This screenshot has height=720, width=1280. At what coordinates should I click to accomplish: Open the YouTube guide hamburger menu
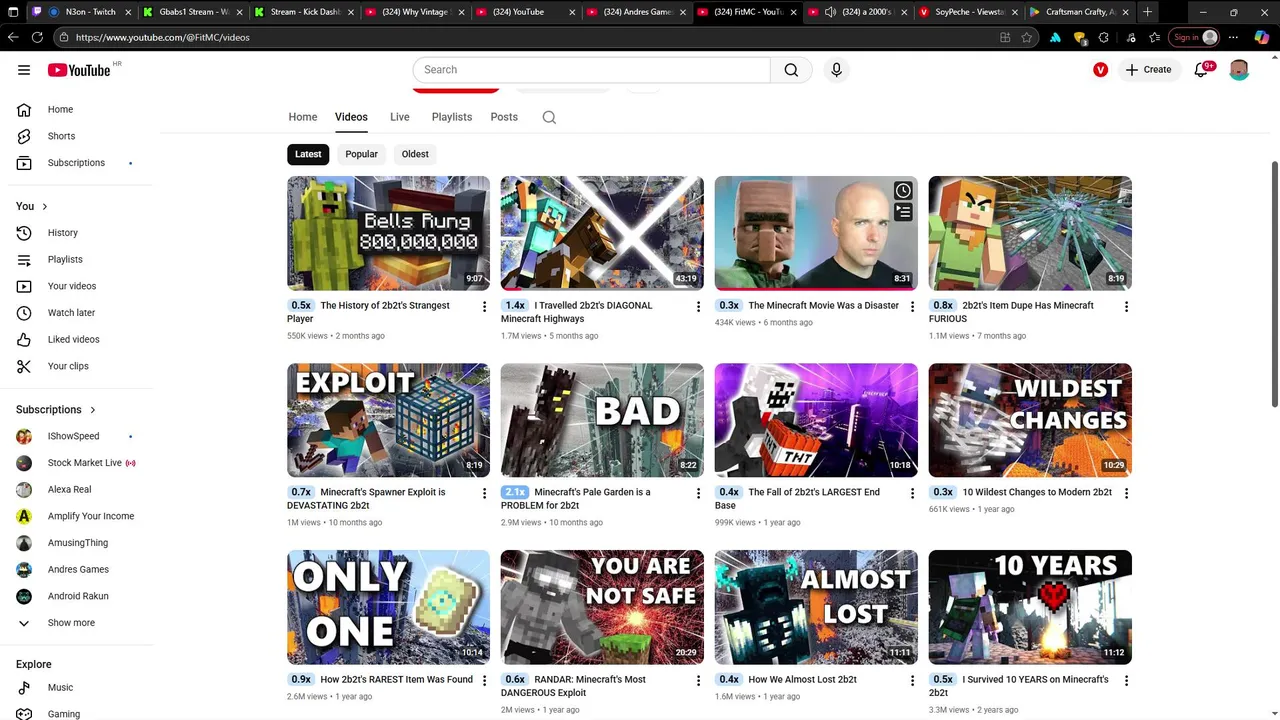pos(24,70)
